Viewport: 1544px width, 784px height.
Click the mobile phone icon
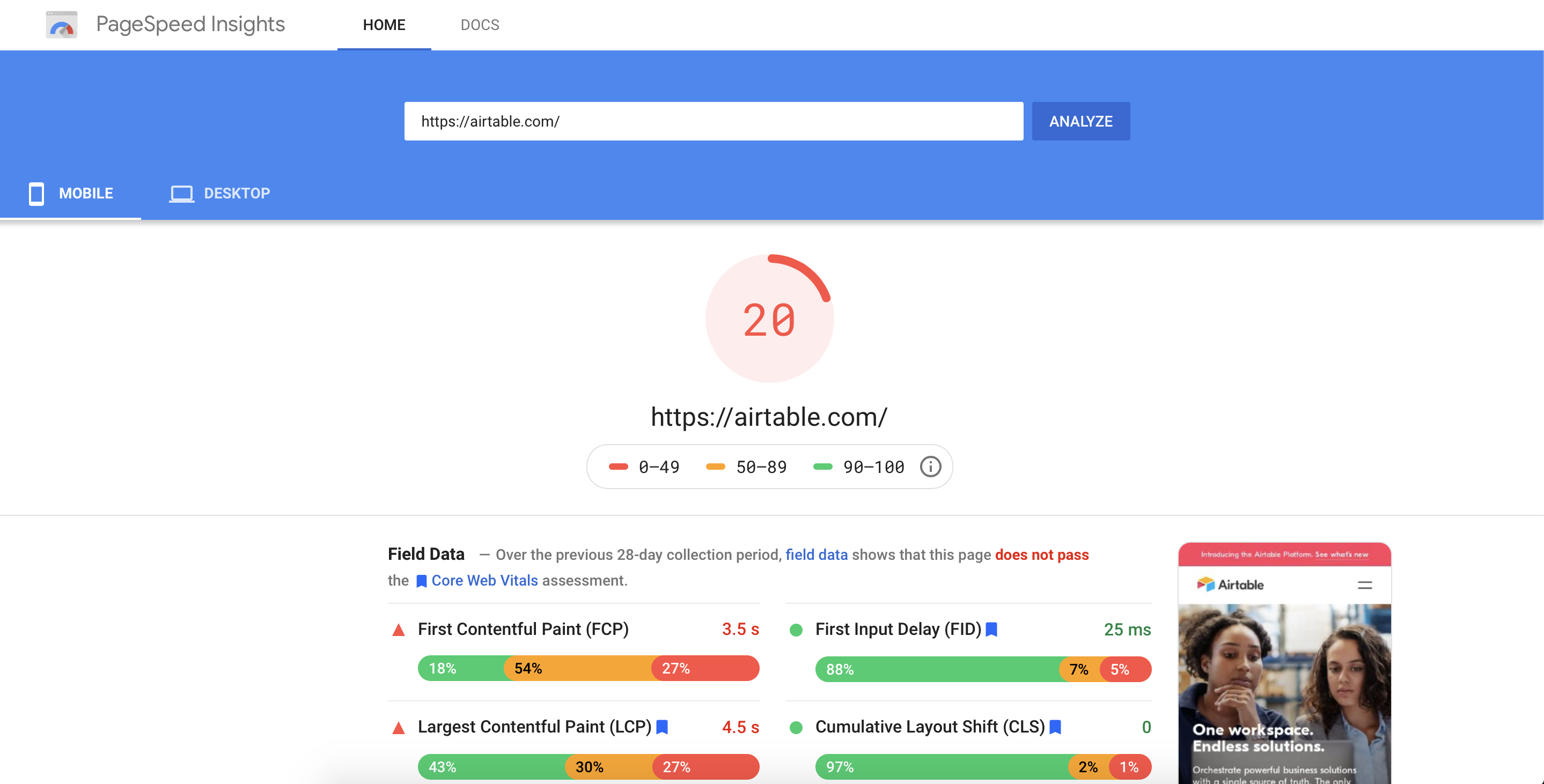36,194
